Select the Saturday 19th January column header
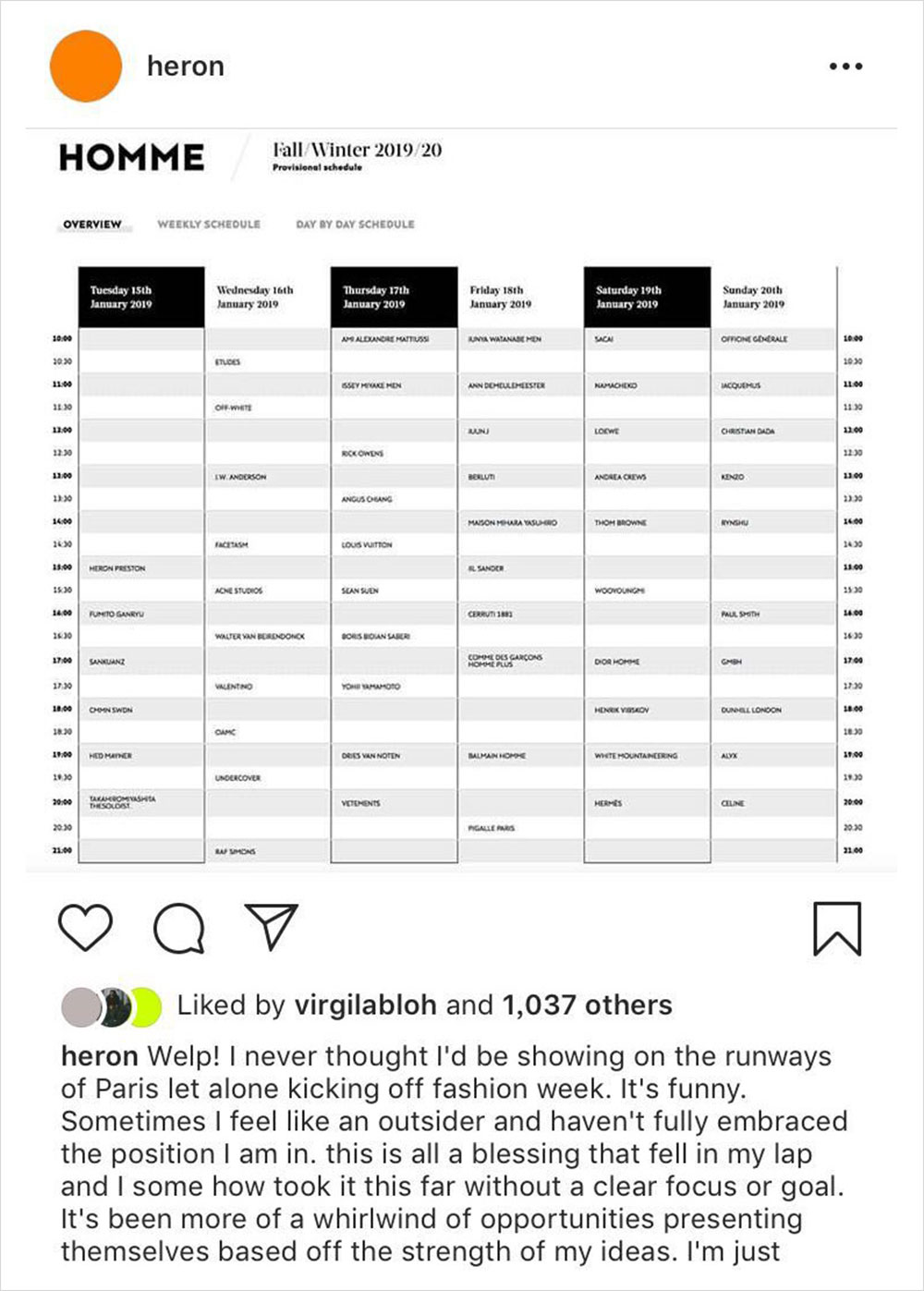This screenshot has height=1291, width=924. click(x=647, y=297)
